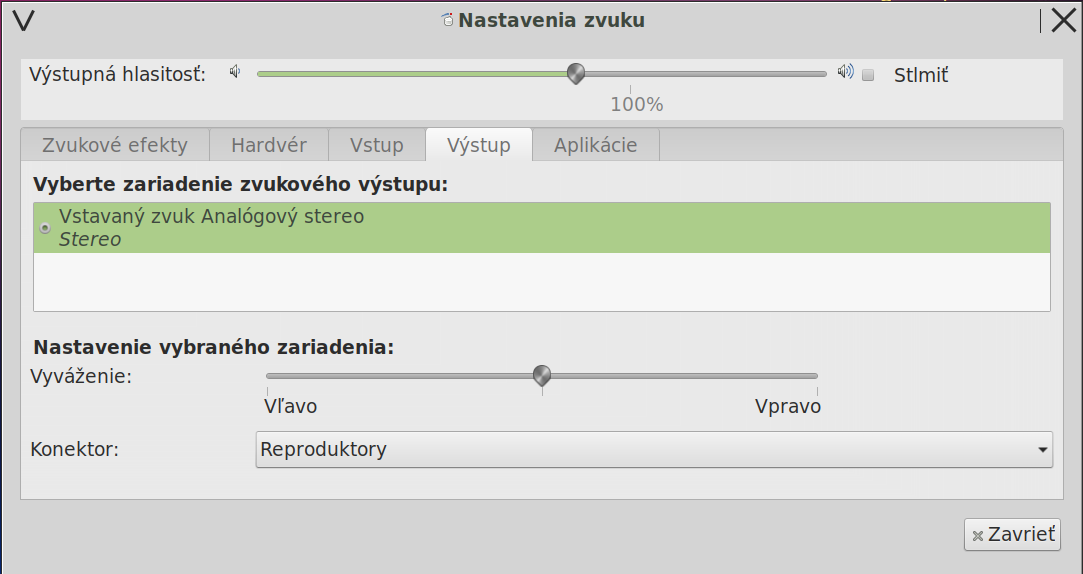1083x574 pixels.
Task: Show the Aplikácie tab
Action: pyautogui.click(x=595, y=145)
